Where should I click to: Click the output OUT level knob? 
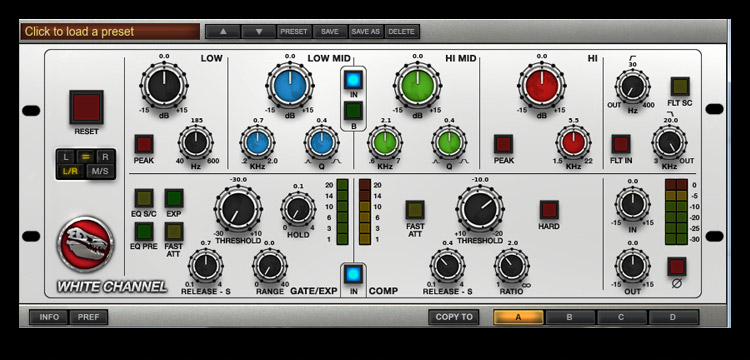coord(632,266)
